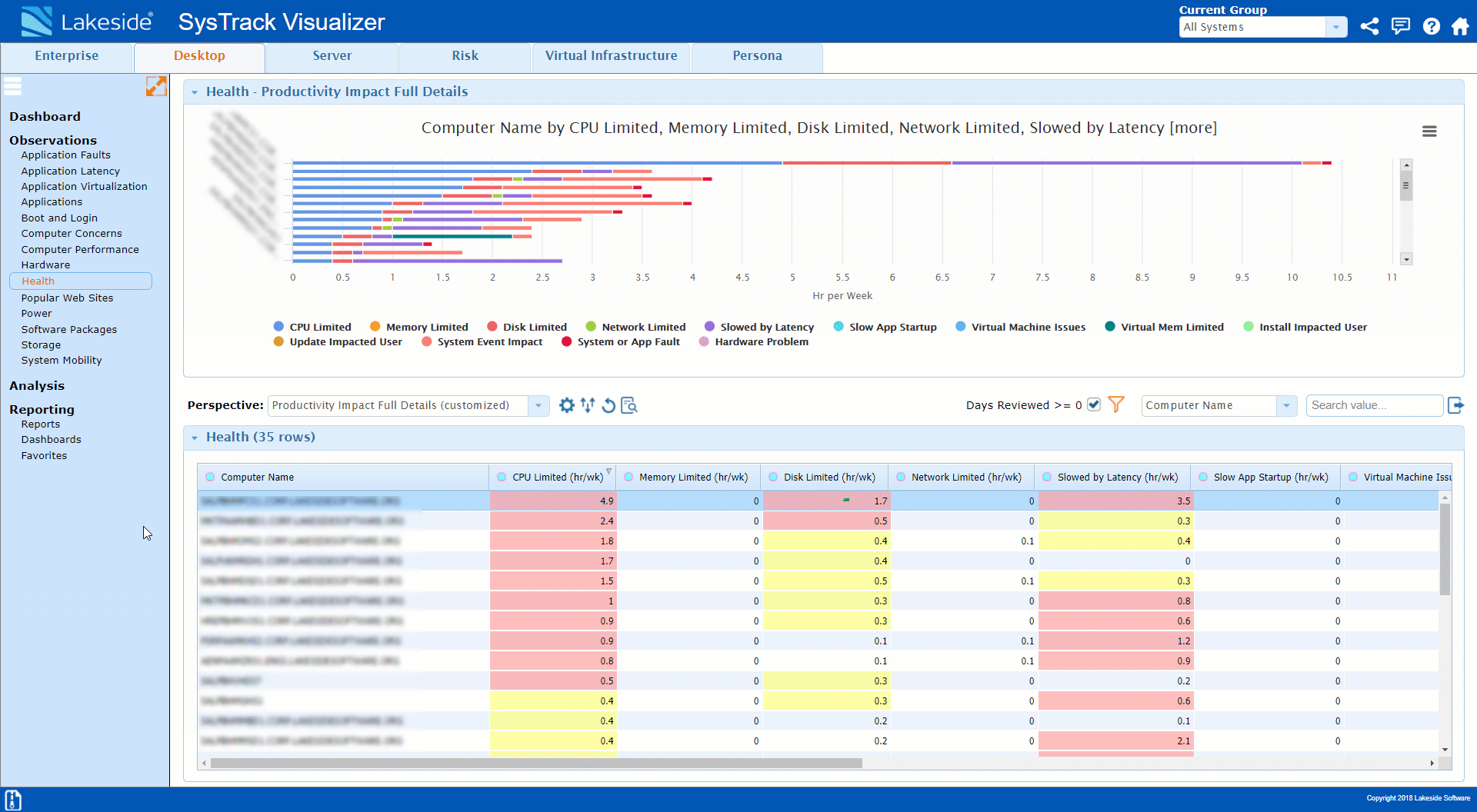Open the Share icon in the header
This screenshot has width=1477, height=812.
tap(1369, 25)
